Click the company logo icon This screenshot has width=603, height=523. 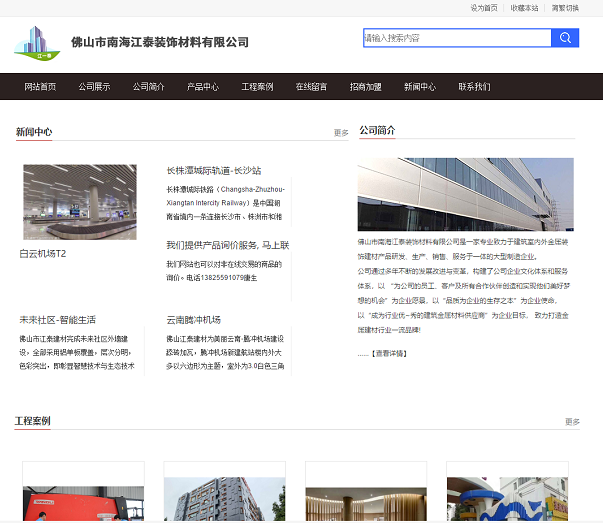click(x=37, y=42)
